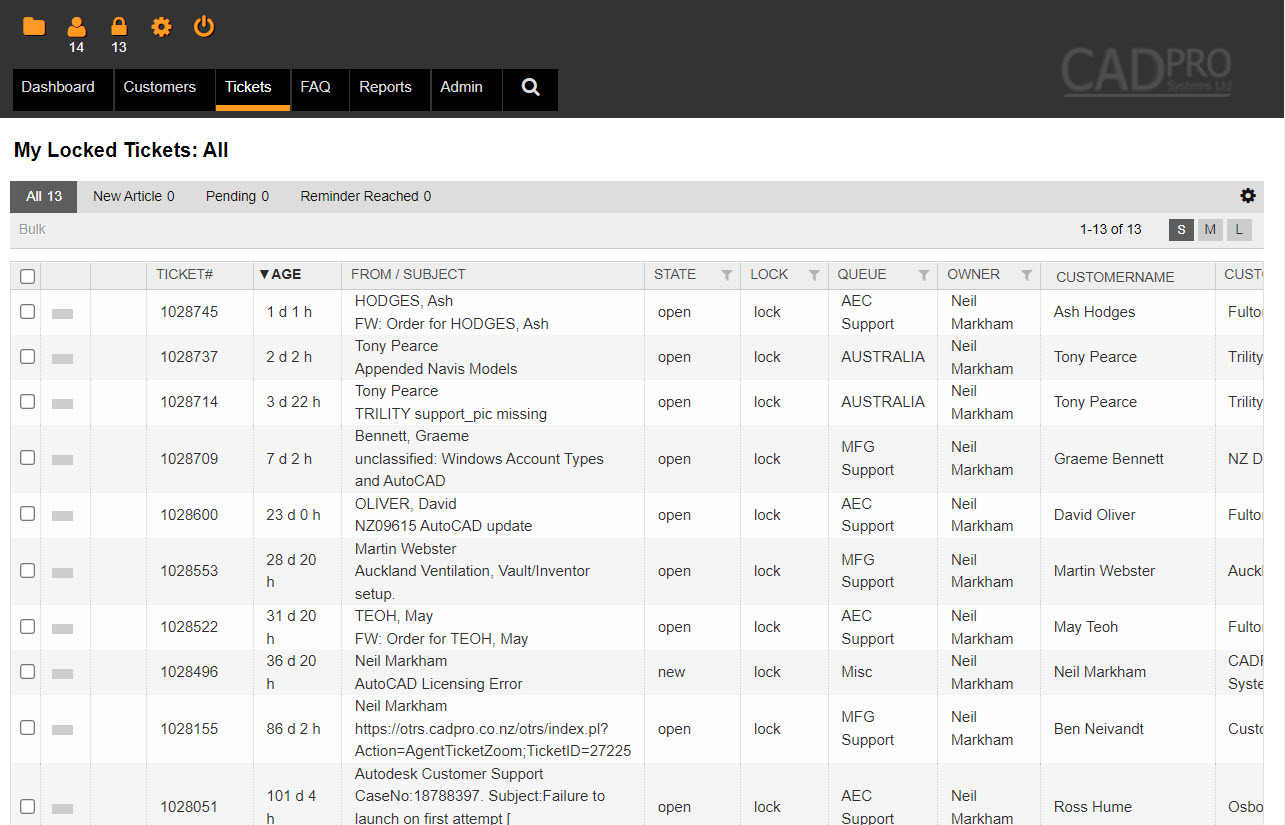Open ticket subject 'Appended Navis Models'
1285x825 pixels.
tap(436, 369)
